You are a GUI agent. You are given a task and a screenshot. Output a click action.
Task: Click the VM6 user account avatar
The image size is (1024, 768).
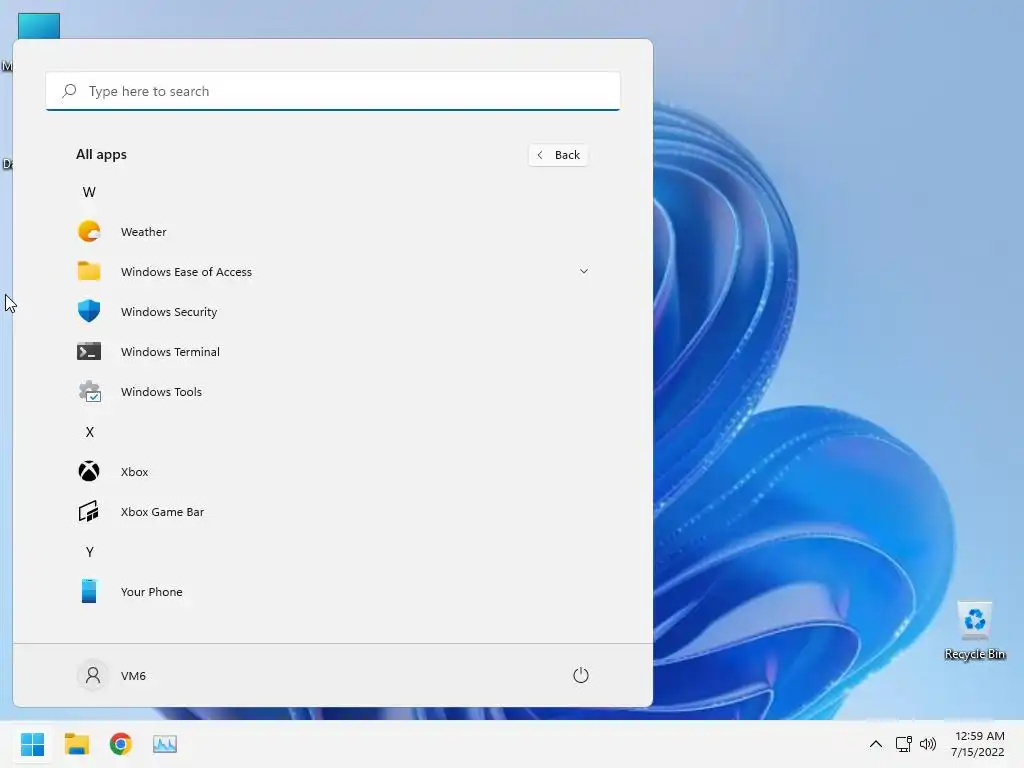click(93, 675)
